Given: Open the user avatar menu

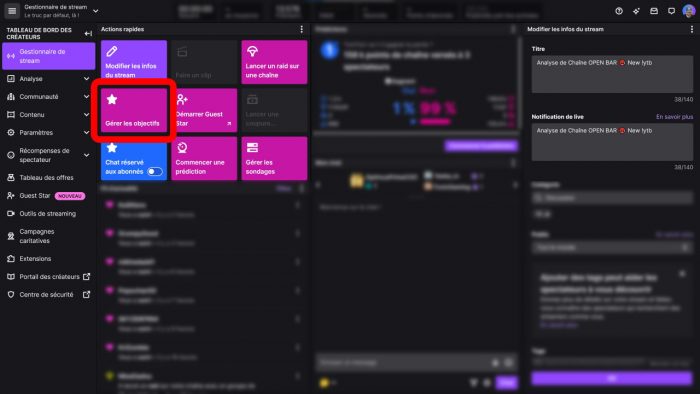Looking at the screenshot, I should pyautogui.click(x=689, y=11).
